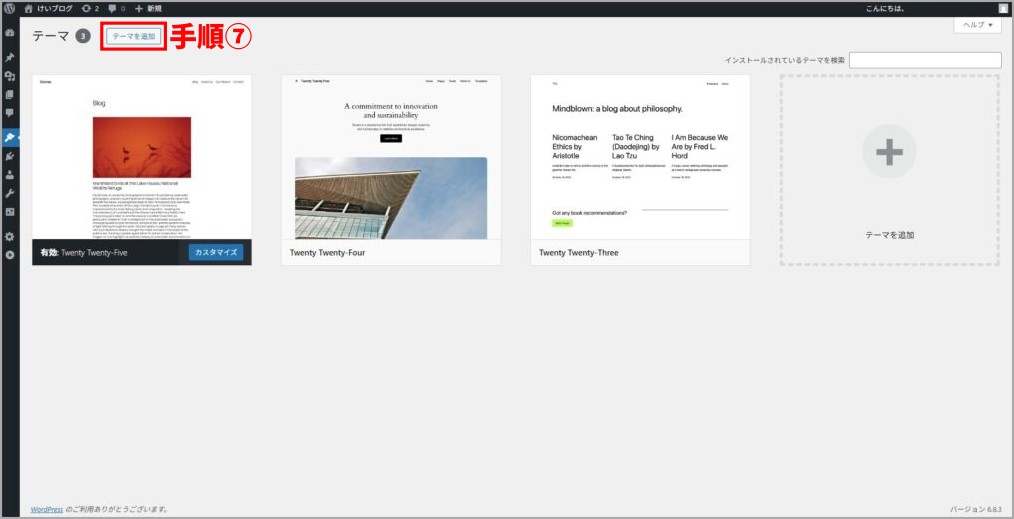1014x519 pixels.
Task: Open the Posts pushpin icon in sidebar
Action: click(10, 57)
